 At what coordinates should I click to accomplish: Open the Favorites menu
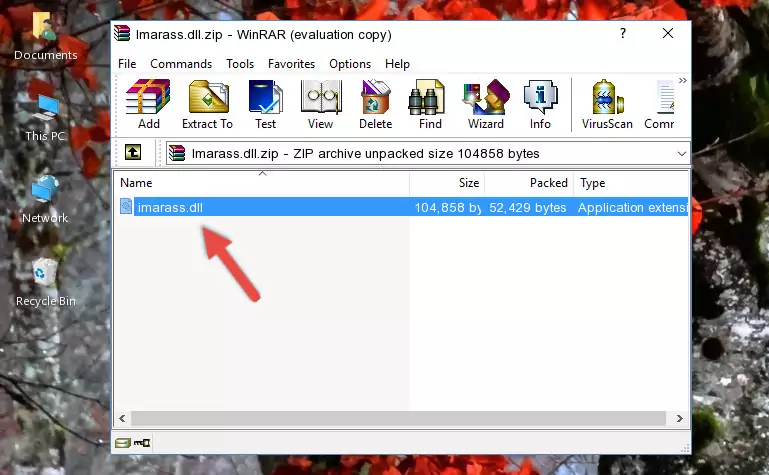(291, 64)
